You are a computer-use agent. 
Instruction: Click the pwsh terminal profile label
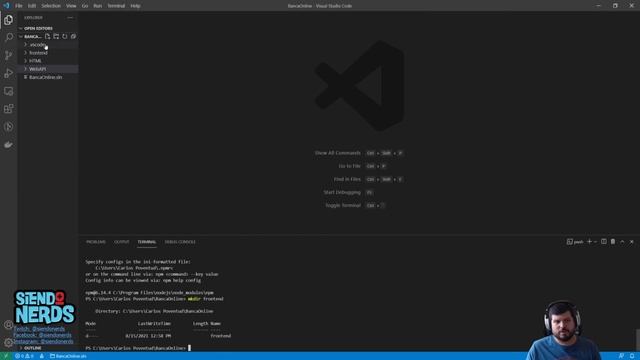pos(575,242)
